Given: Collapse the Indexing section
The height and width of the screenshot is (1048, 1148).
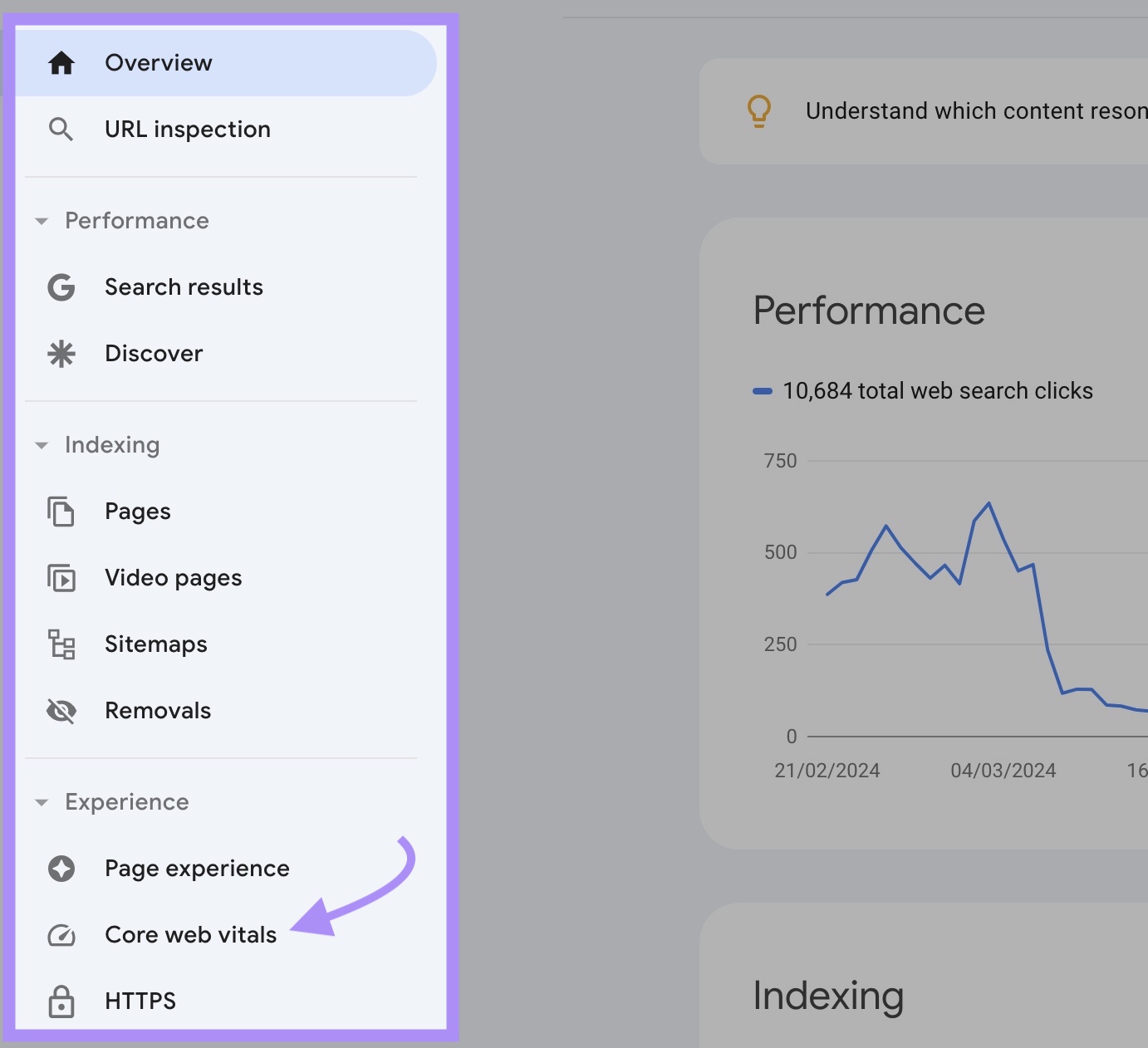Looking at the screenshot, I should pos(42,445).
